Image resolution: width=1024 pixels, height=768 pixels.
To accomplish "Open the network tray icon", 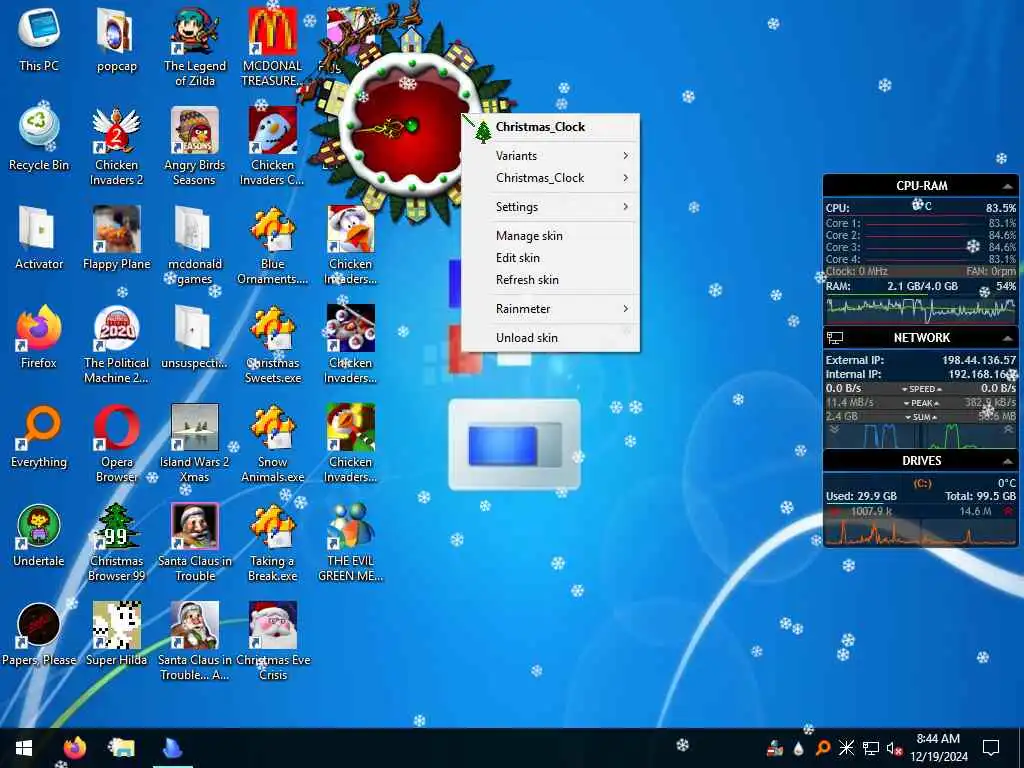I will [871, 748].
